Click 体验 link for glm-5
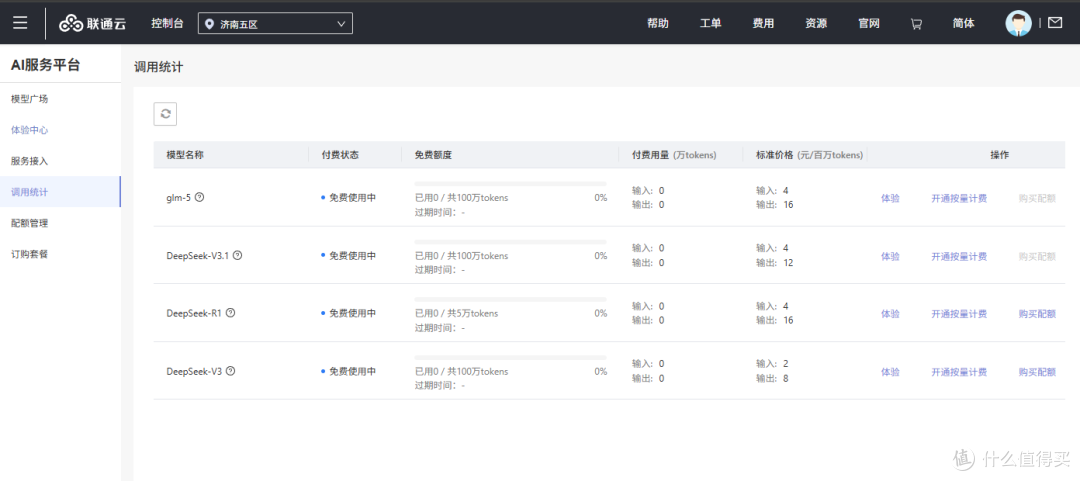 (x=890, y=198)
